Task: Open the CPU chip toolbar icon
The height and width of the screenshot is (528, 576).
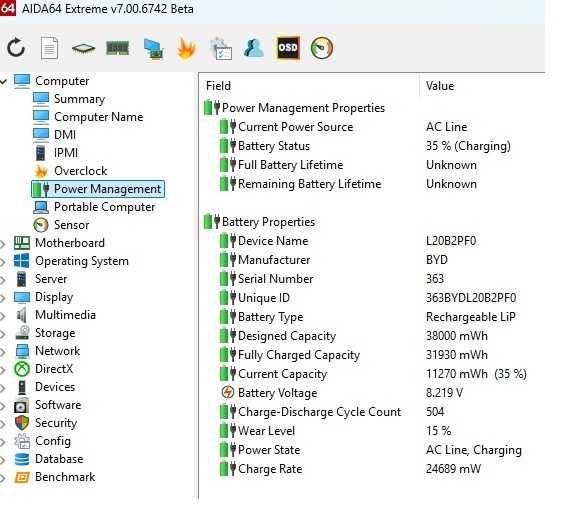Action: click(83, 48)
